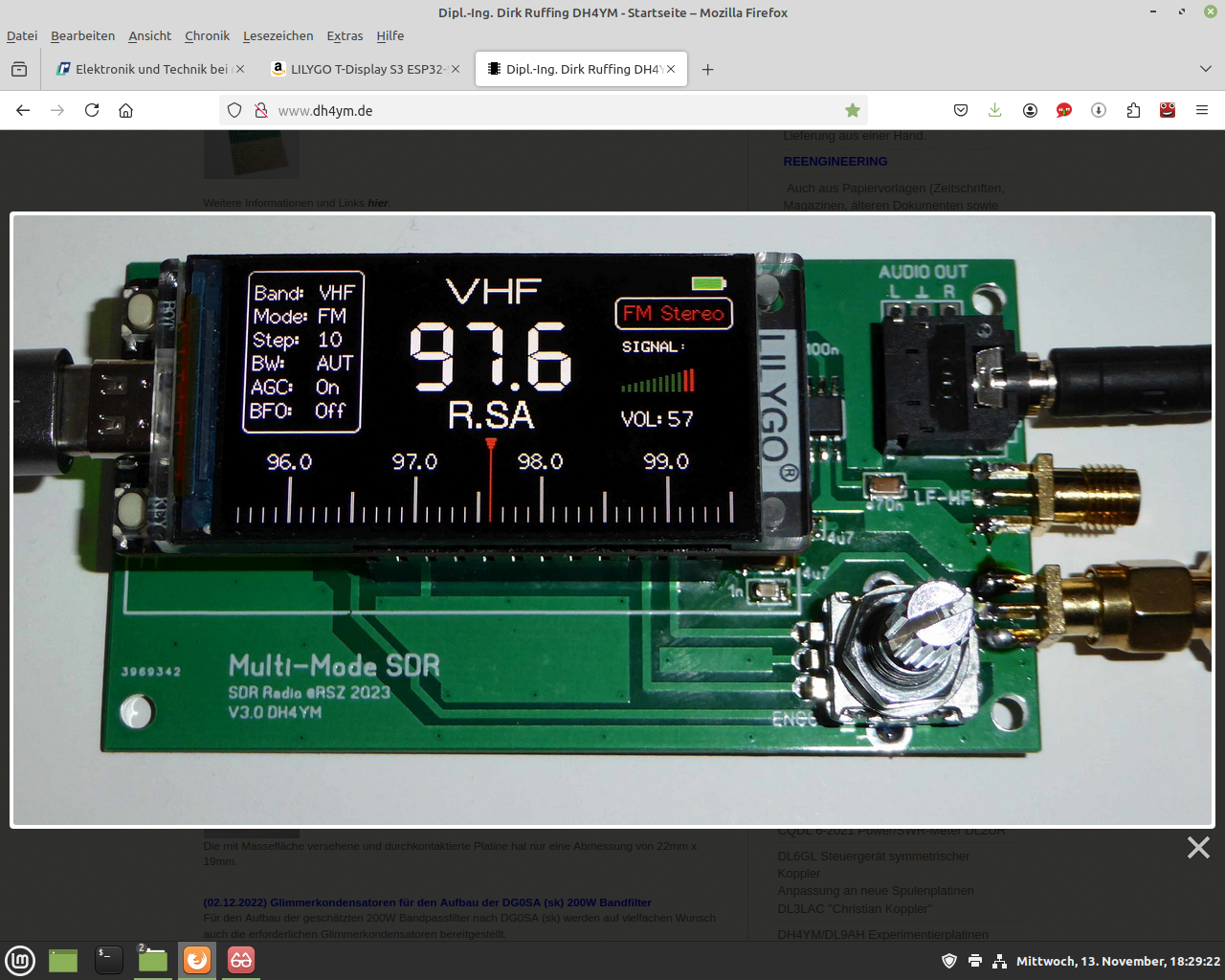The width and height of the screenshot is (1225, 980).
Task: Toggle bookmark star for this page
Action: pyautogui.click(x=852, y=110)
